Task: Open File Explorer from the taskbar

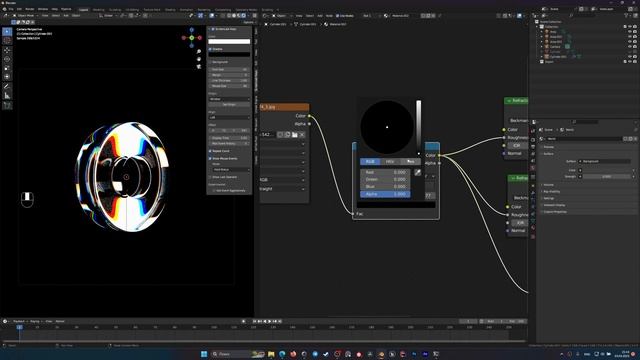Action: tap(271, 354)
